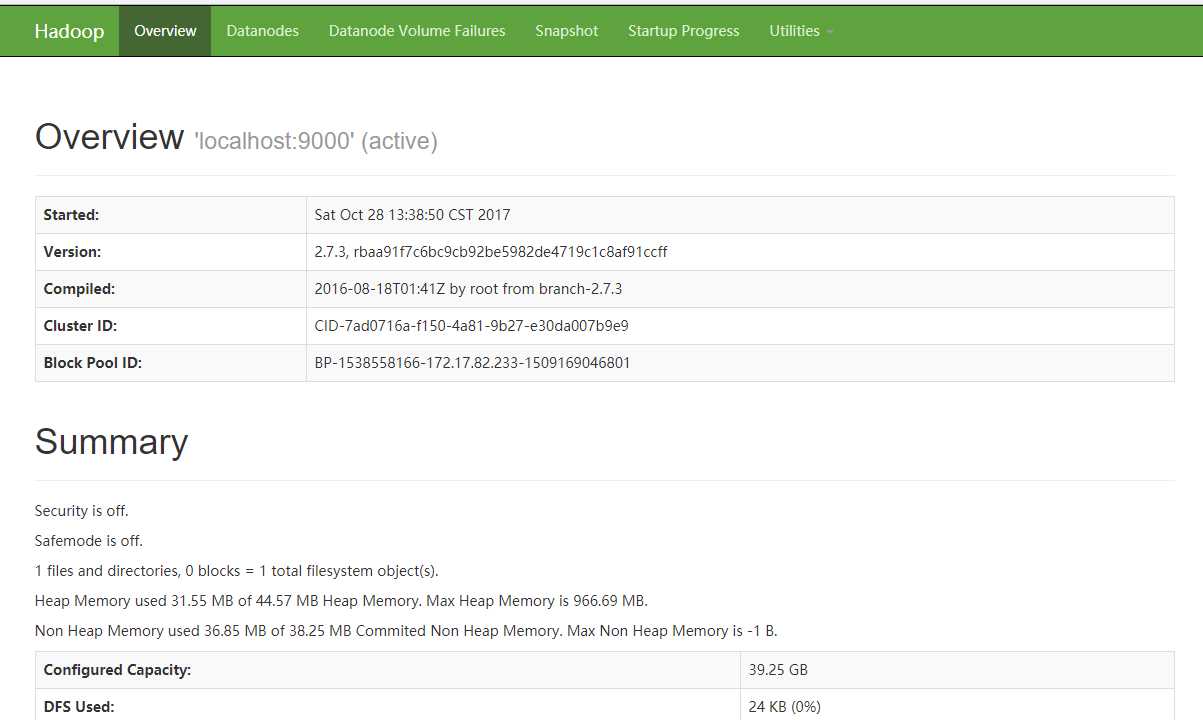Switch to the Snapshot tab
This screenshot has width=1203, height=720.
566,31
